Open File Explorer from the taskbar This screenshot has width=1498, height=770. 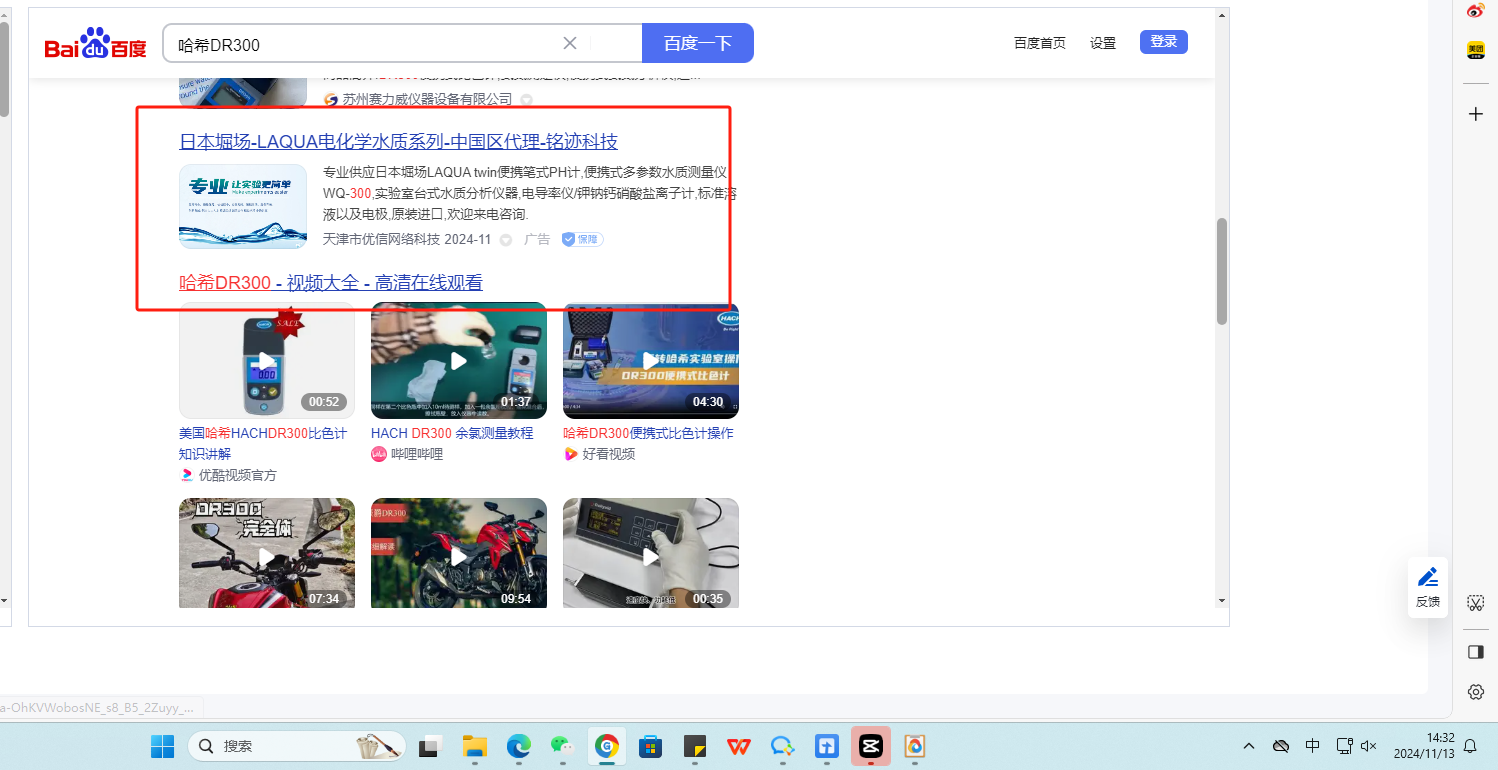pos(474,746)
